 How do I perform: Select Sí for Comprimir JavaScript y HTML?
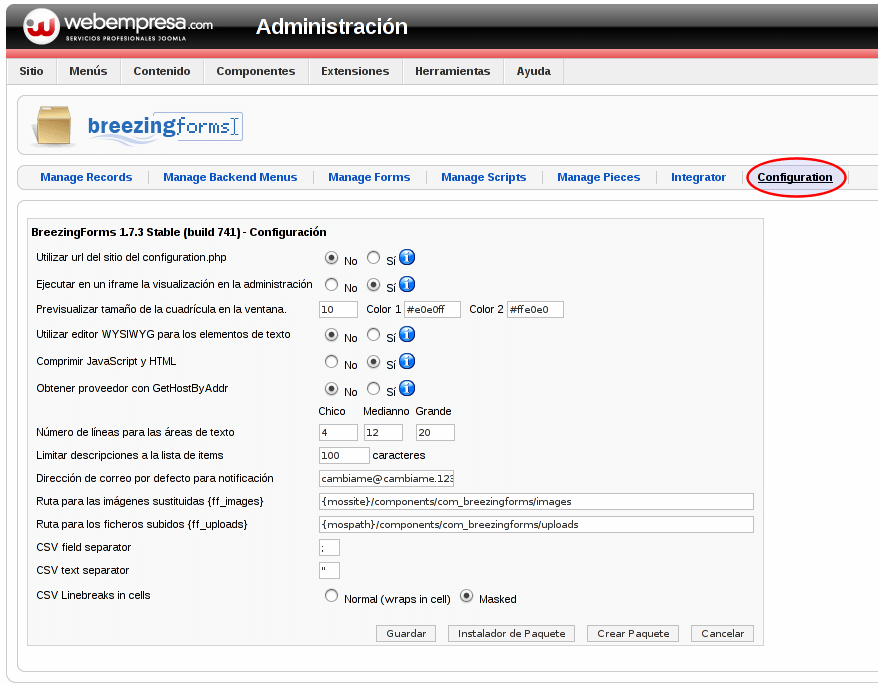(x=373, y=361)
